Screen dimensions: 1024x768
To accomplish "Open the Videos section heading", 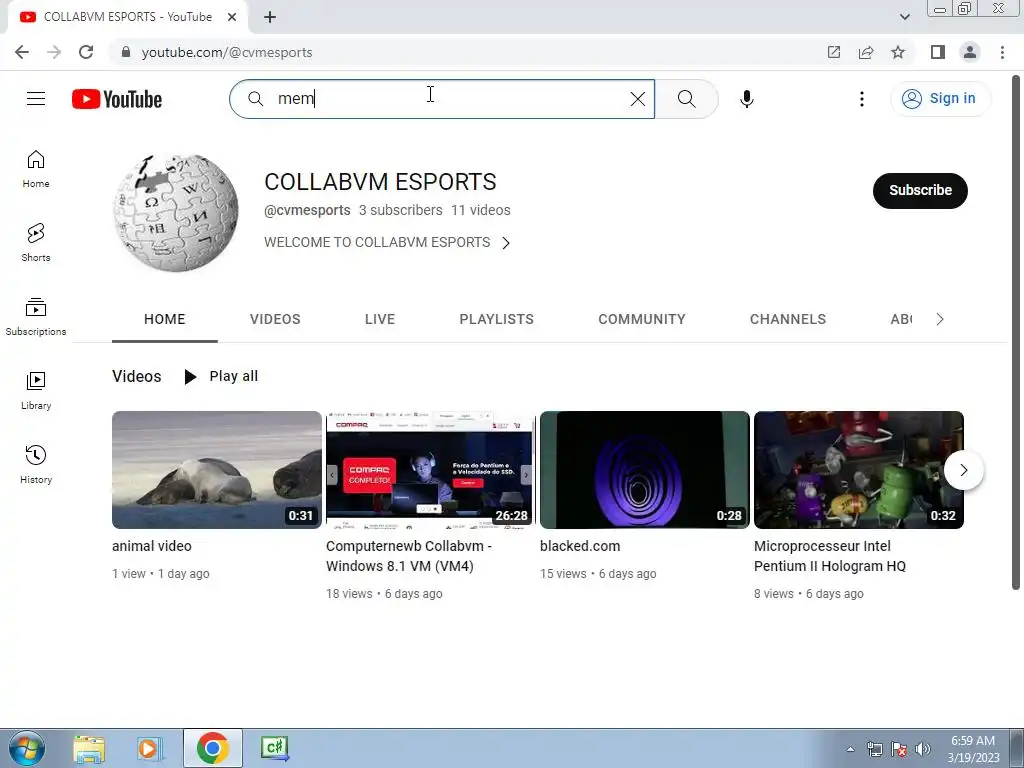I will click(136, 377).
